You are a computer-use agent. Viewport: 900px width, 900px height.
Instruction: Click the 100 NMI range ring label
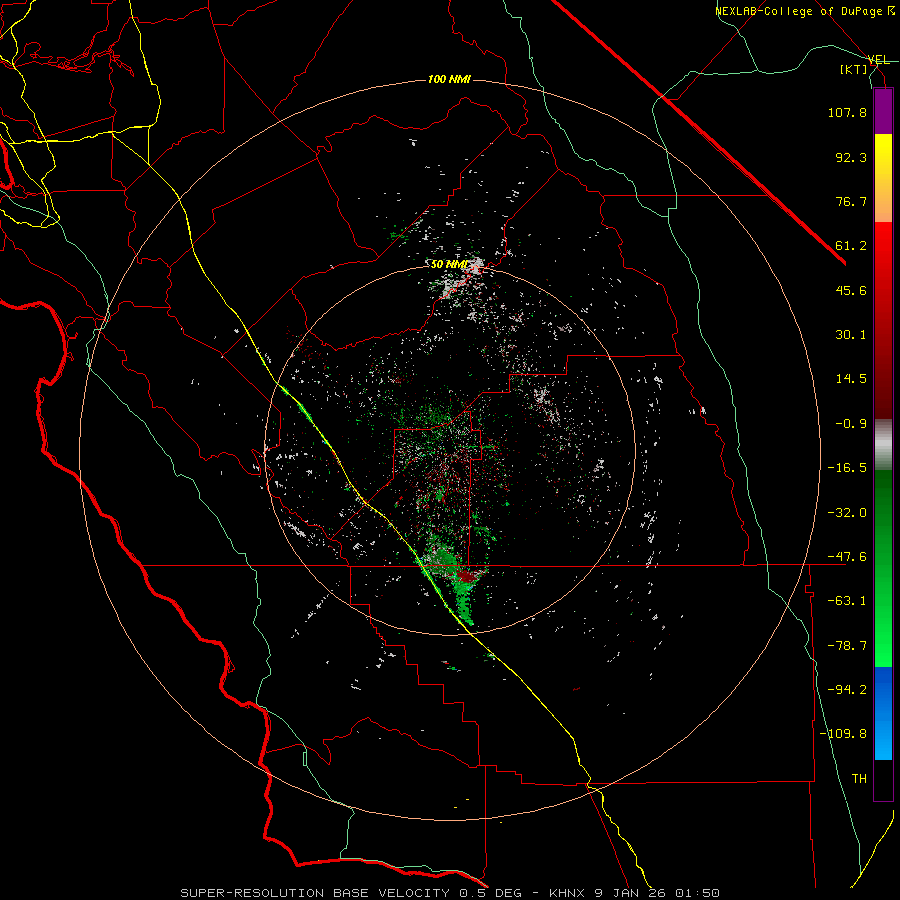(x=449, y=79)
